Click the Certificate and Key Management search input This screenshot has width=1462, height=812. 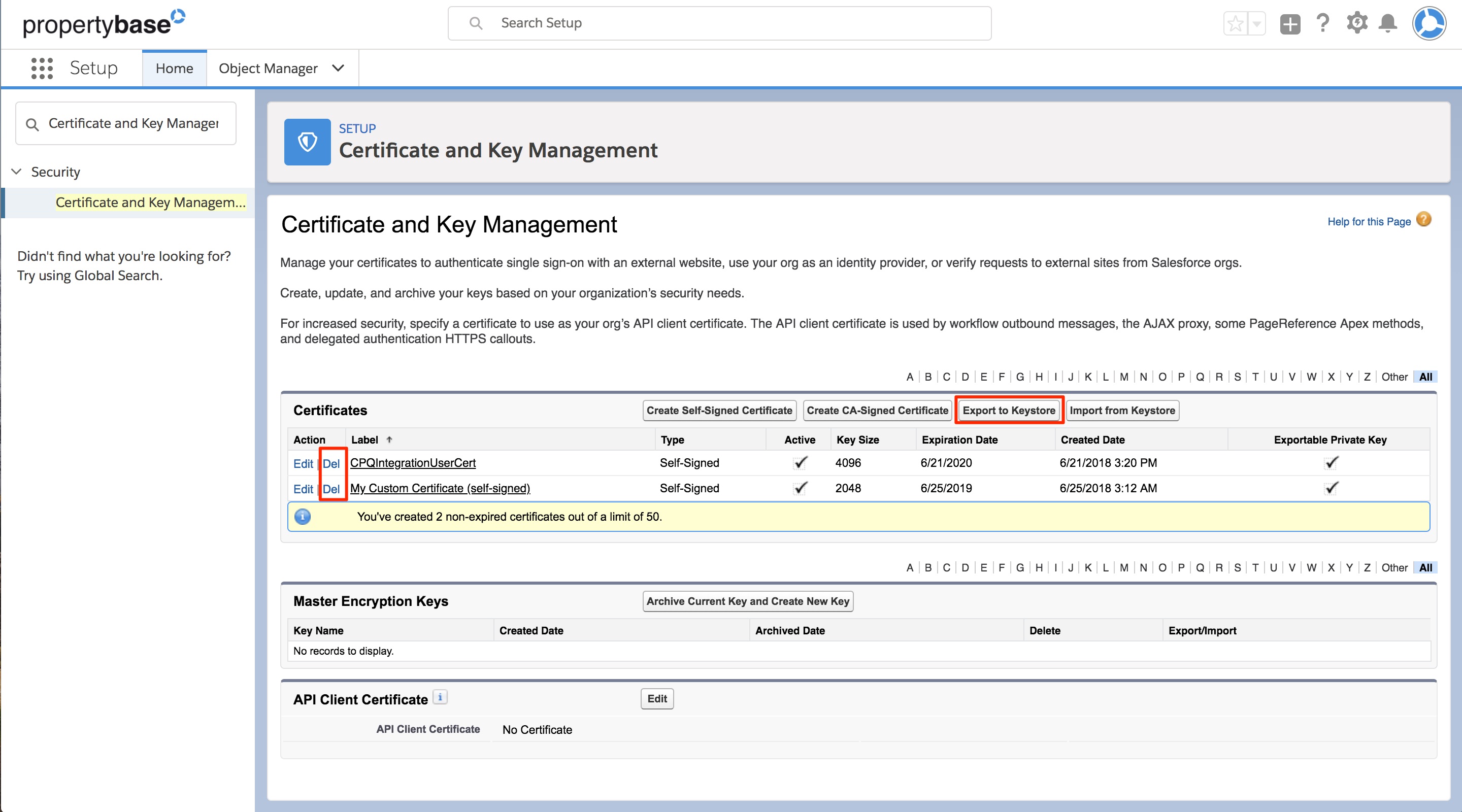(127, 124)
